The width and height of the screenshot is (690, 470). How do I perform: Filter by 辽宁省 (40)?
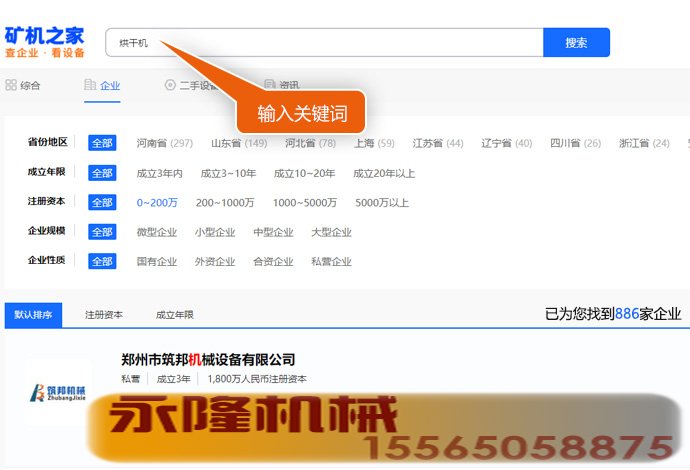tap(506, 143)
